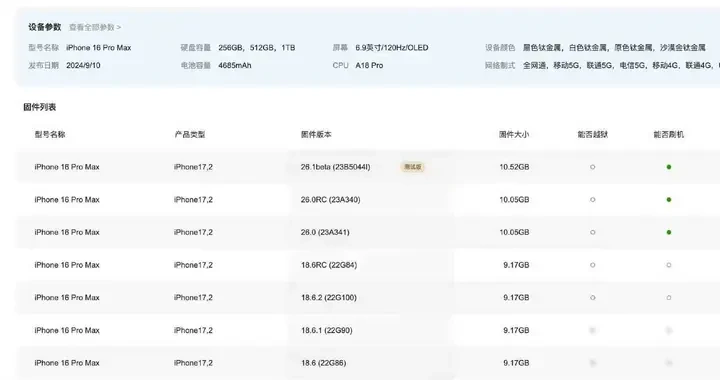Image resolution: width=720 pixels, height=380 pixels.
Task: Click the 能否刷机 column header
Action: coord(669,134)
